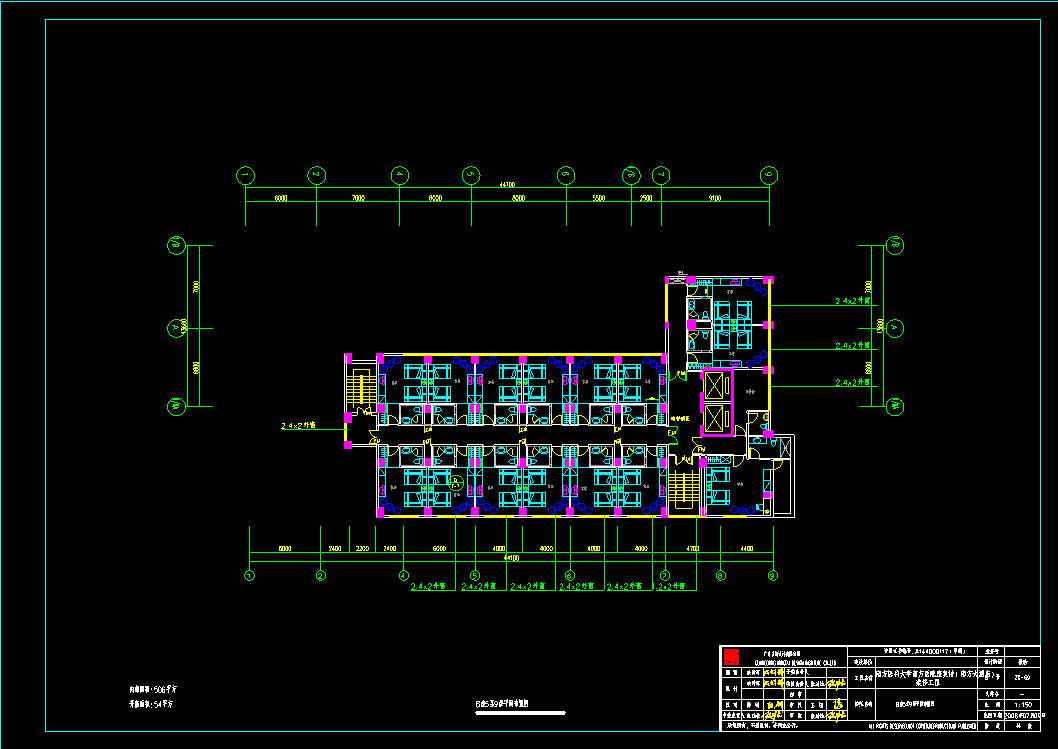Click the yellow staircase beside the bottom-right room
Screen dimensions: 1058x749
coord(684,489)
